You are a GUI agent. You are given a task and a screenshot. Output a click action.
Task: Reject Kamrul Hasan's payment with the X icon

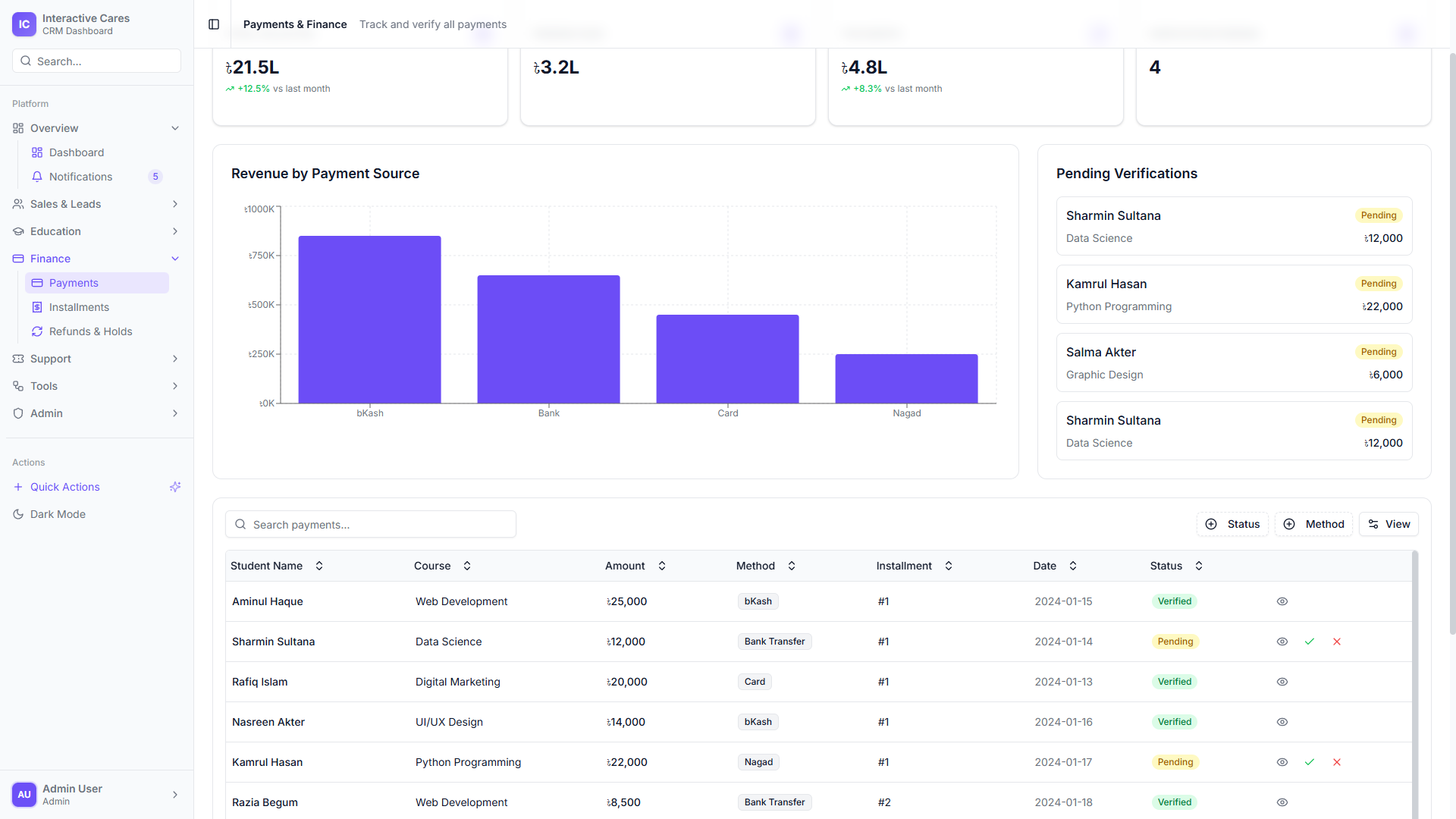pyautogui.click(x=1337, y=762)
